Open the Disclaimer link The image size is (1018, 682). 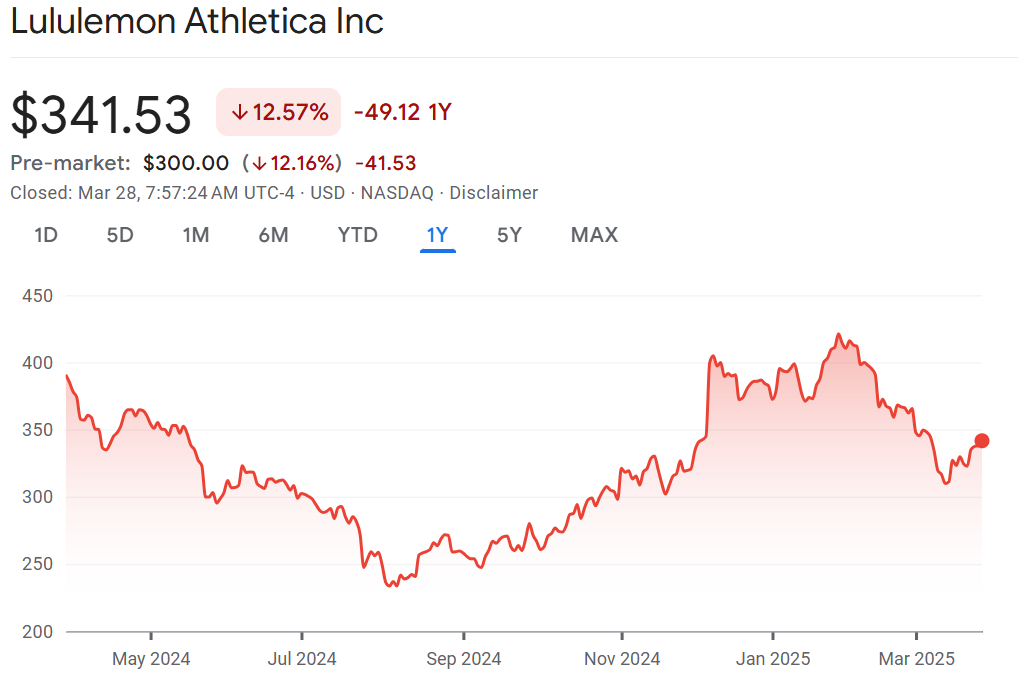click(x=493, y=193)
